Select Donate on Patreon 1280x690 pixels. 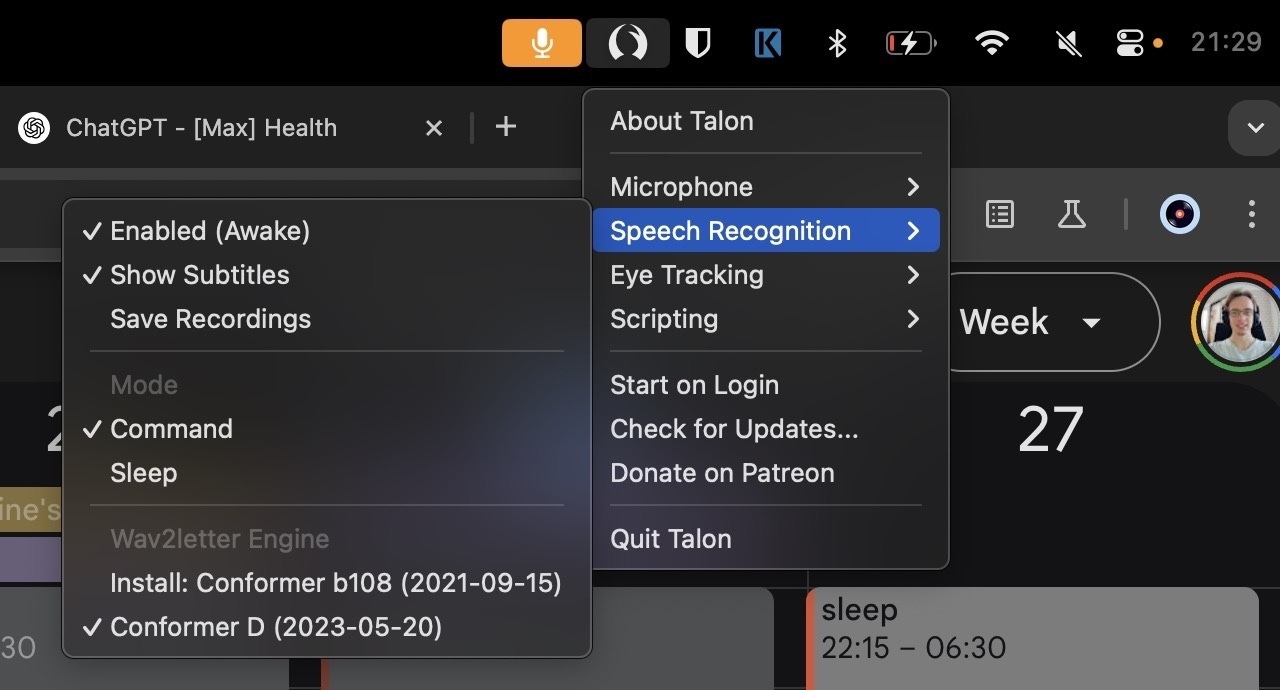(767, 473)
